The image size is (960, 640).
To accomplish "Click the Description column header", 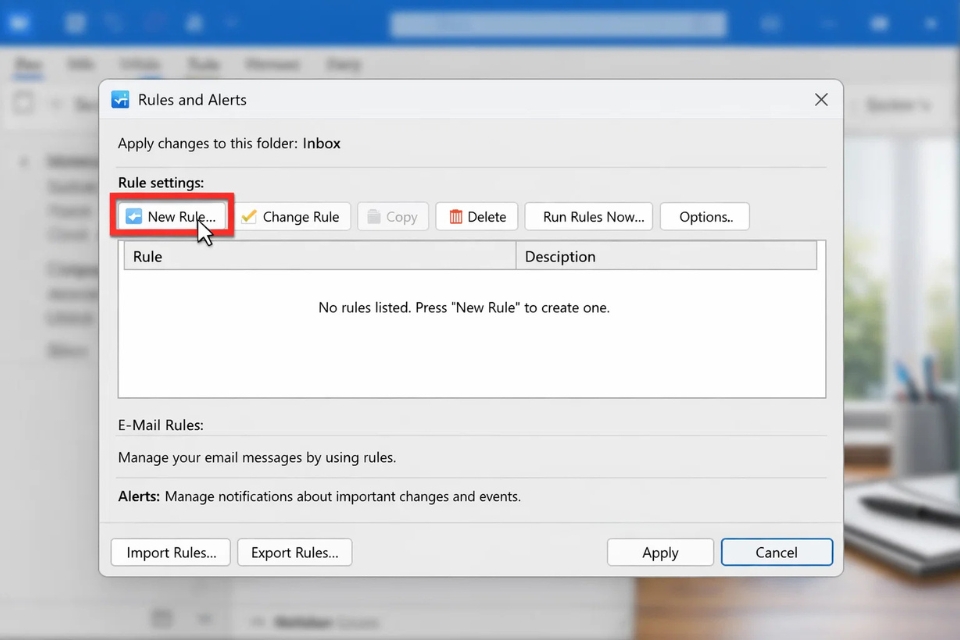I will [560, 256].
